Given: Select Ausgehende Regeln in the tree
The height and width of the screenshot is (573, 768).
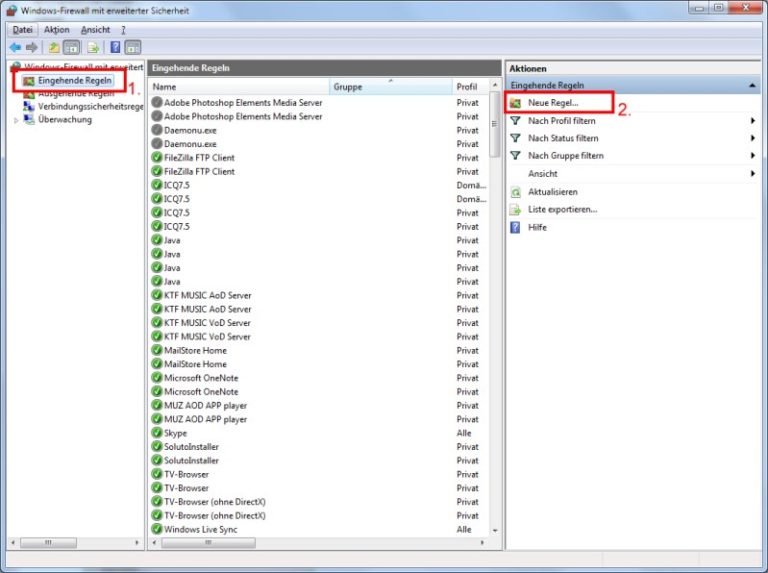Looking at the screenshot, I should (76, 93).
